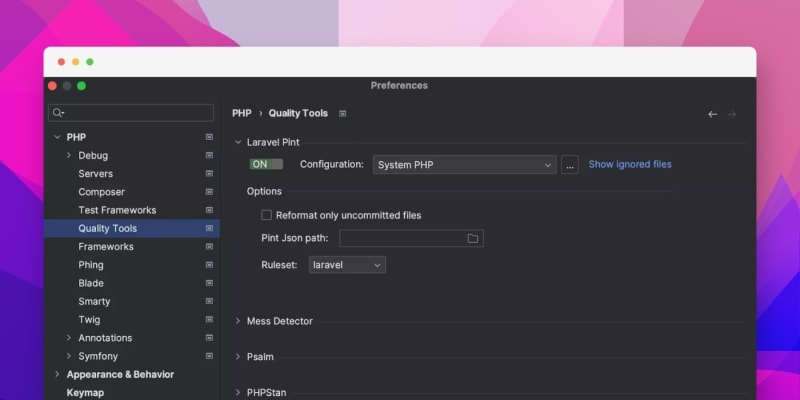Click the project settings icon next to Composer

(209, 192)
